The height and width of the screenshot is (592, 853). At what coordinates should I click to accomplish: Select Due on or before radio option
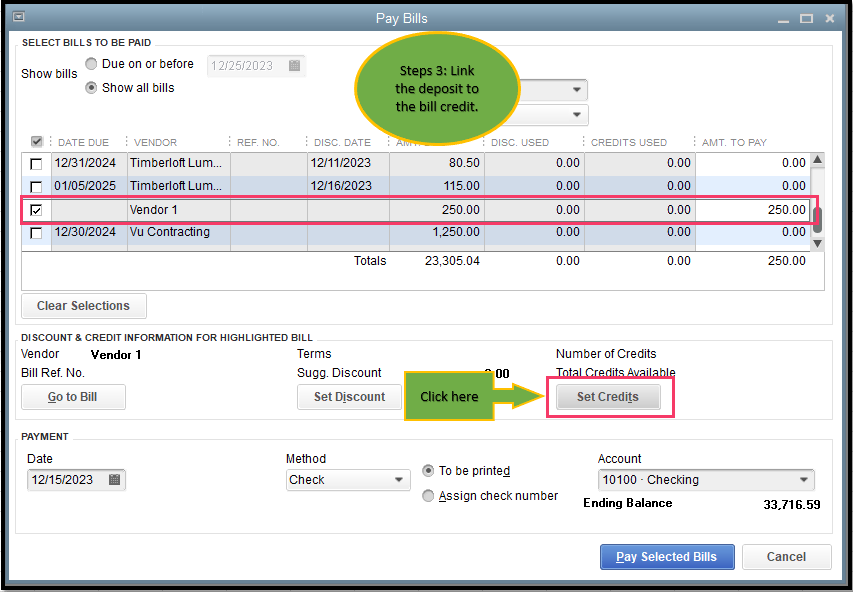[91, 64]
